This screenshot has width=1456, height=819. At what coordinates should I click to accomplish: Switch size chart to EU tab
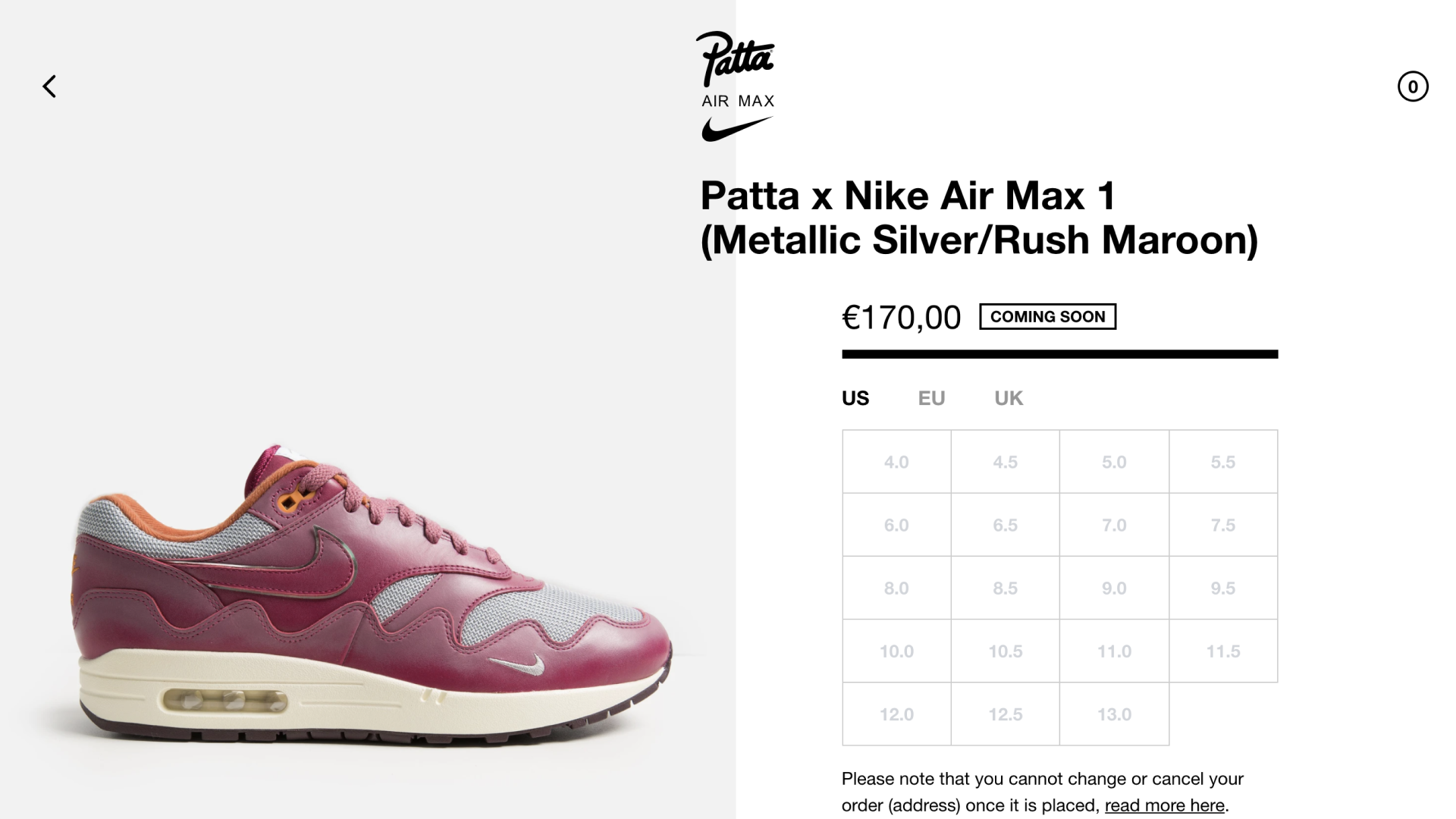931,398
